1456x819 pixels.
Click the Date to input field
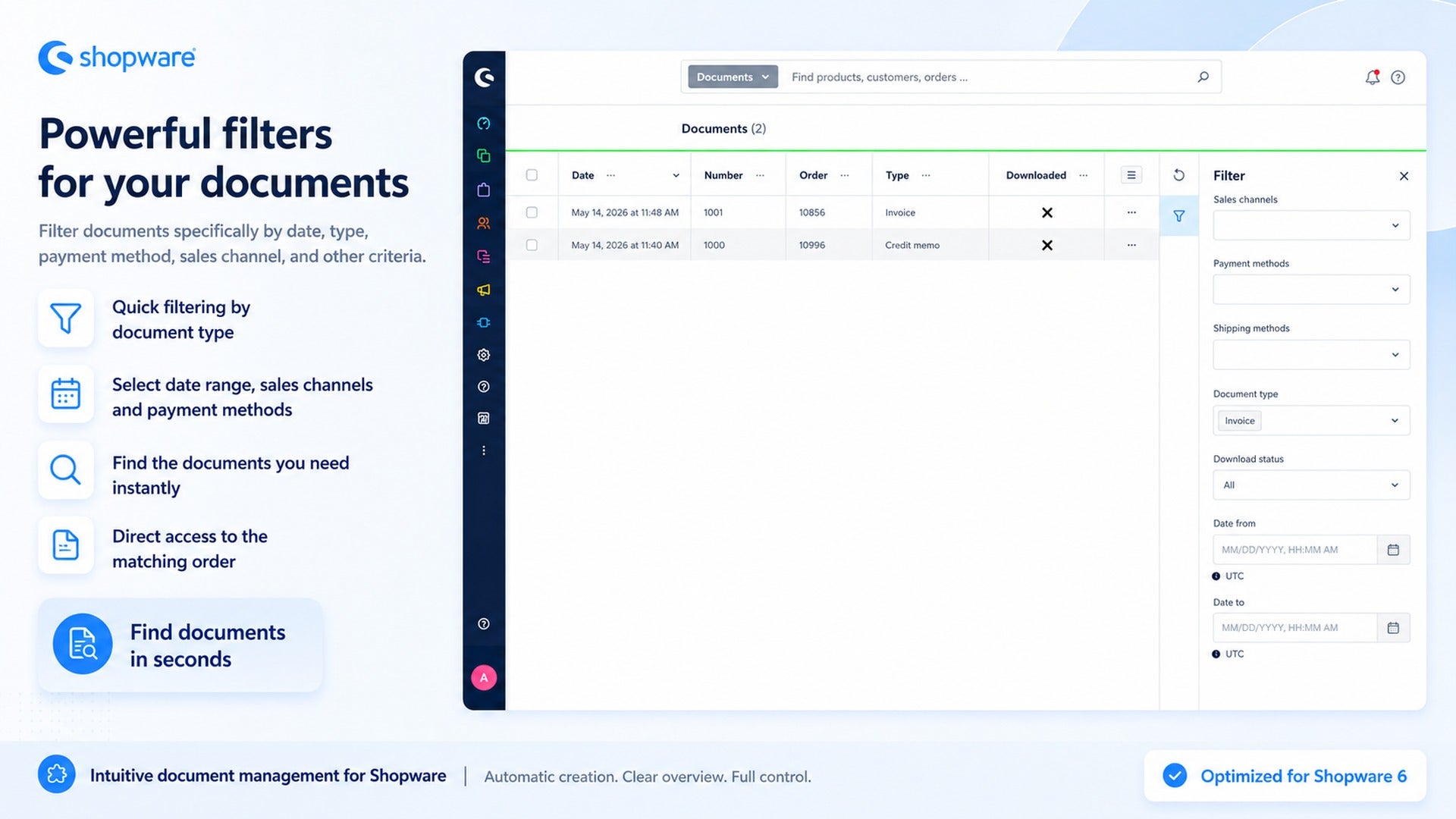[x=1295, y=628]
